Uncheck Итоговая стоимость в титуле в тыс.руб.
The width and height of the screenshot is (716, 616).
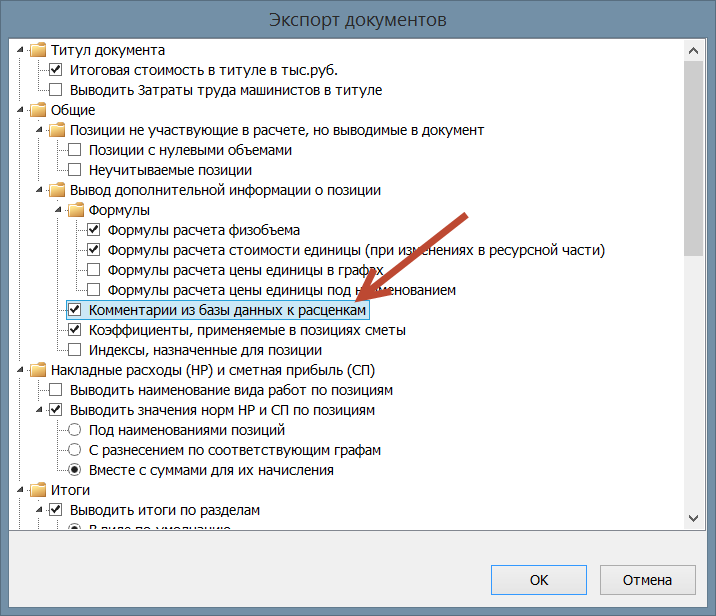[56, 70]
